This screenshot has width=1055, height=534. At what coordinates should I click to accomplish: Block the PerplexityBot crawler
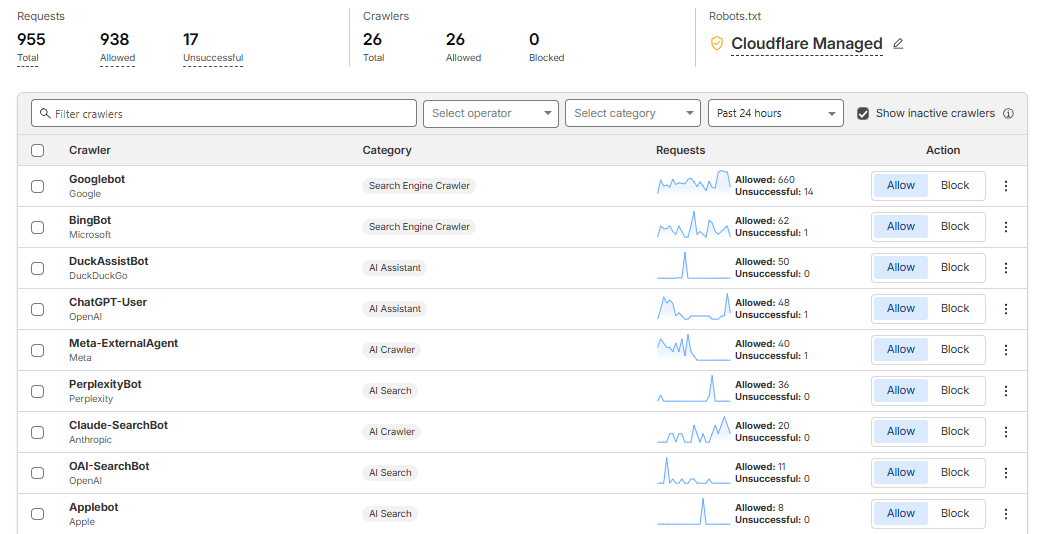coord(955,391)
